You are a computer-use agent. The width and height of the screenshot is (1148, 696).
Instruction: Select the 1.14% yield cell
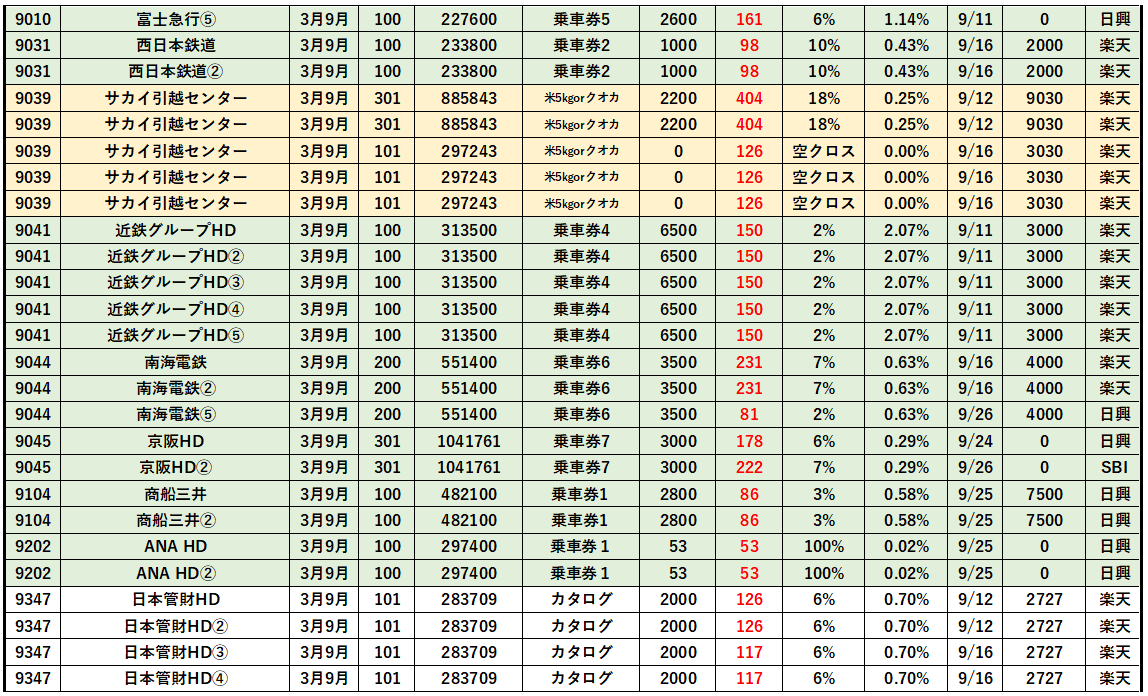tap(906, 19)
